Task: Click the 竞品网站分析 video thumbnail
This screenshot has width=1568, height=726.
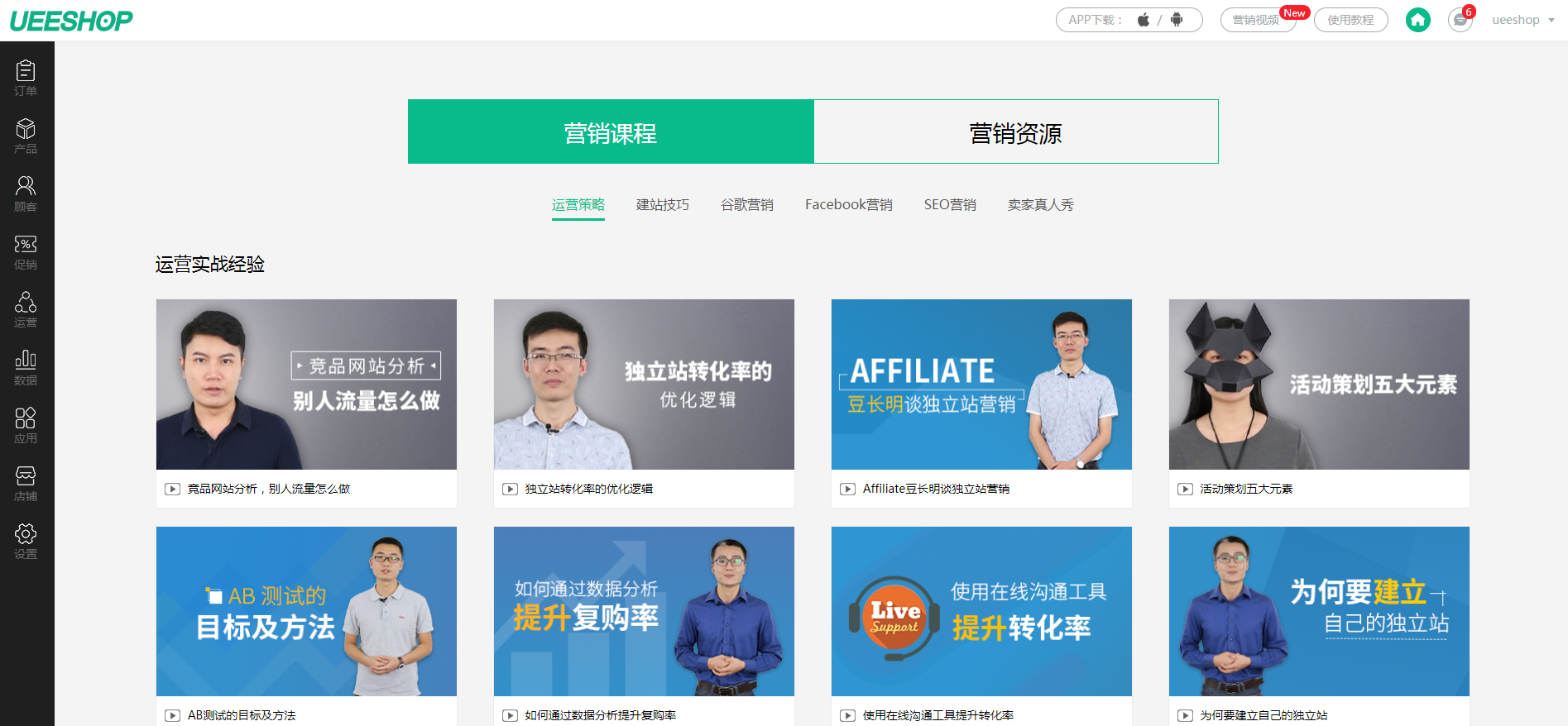Action: [x=306, y=384]
